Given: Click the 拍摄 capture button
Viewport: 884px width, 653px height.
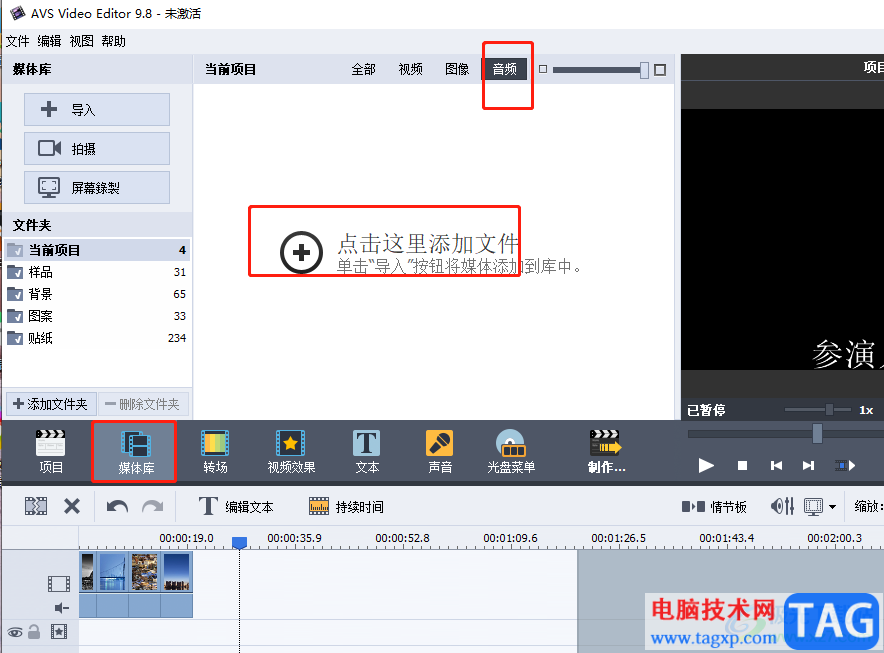Looking at the screenshot, I should pyautogui.click(x=97, y=148).
